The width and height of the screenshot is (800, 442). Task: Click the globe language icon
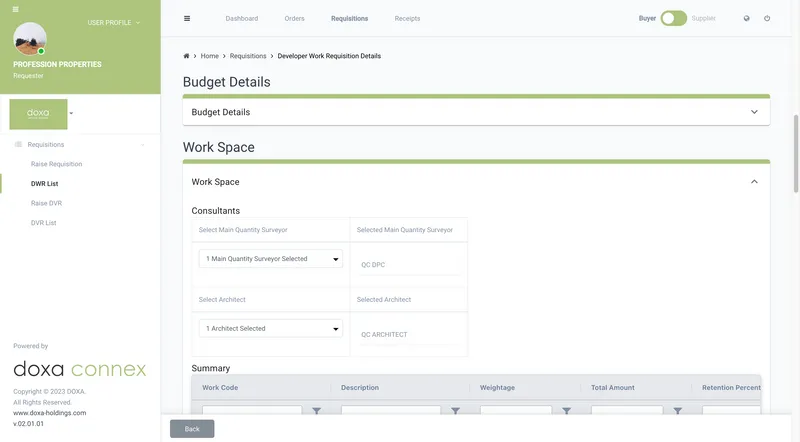pyautogui.click(x=746, y=18)
